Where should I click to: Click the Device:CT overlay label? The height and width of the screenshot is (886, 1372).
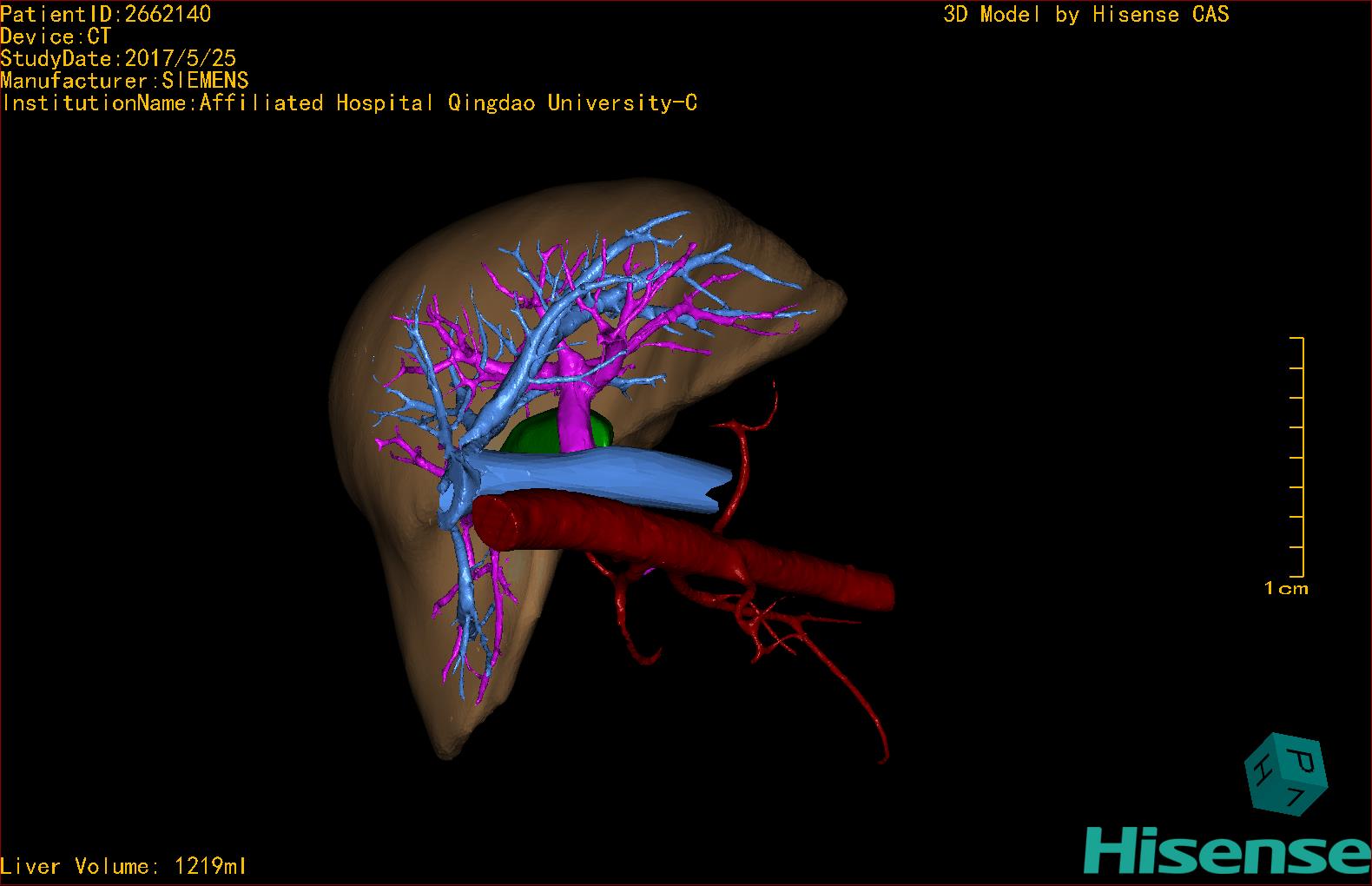[x=56, y=36]
